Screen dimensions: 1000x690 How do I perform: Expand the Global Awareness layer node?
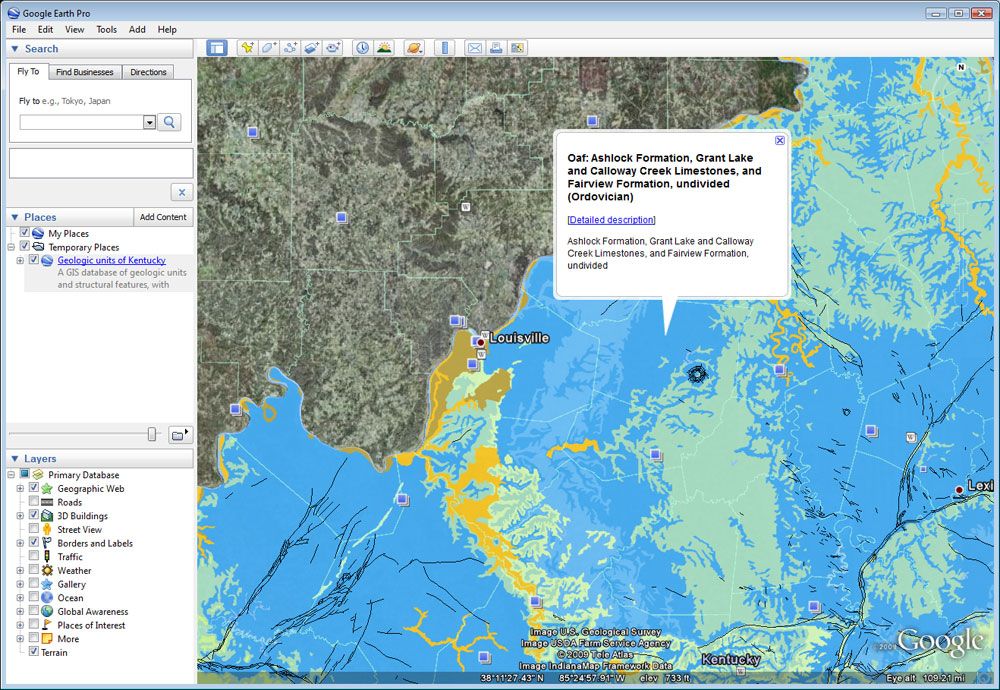pos(20,611)
